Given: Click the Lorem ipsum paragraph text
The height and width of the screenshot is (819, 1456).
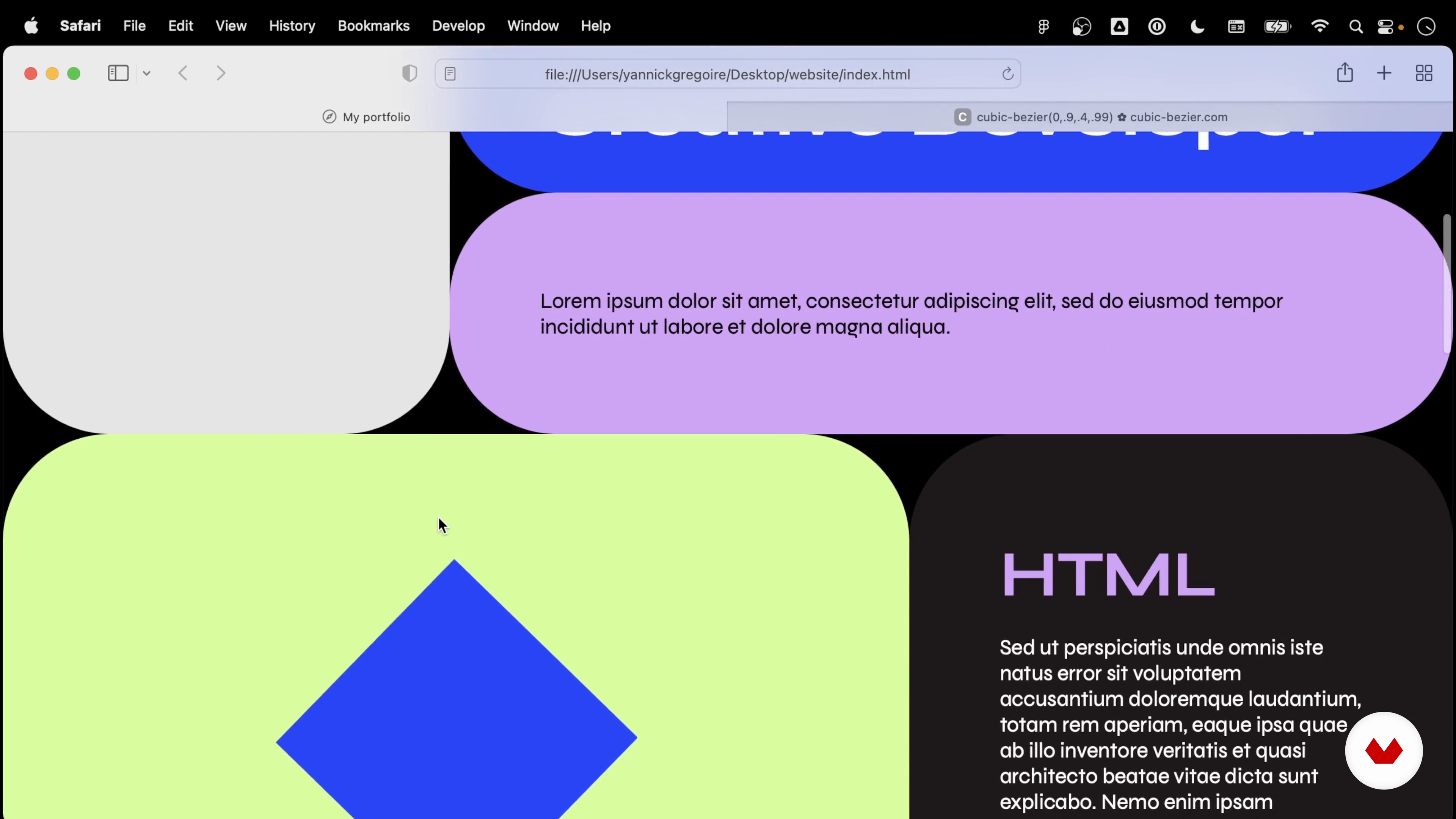Looking at the screenshot, I should tap(911, 314).
